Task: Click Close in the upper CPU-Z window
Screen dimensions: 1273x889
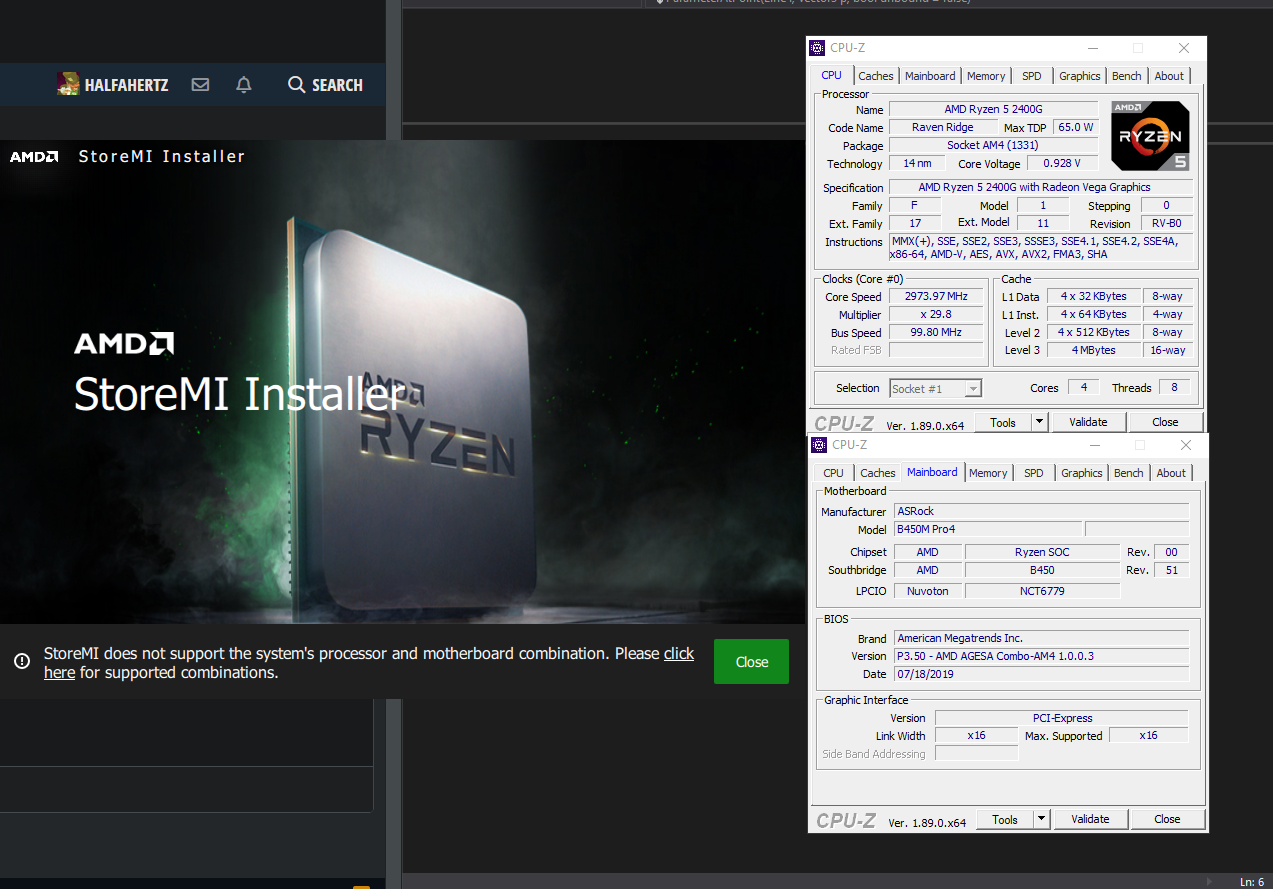Action: click(1165, 422)
